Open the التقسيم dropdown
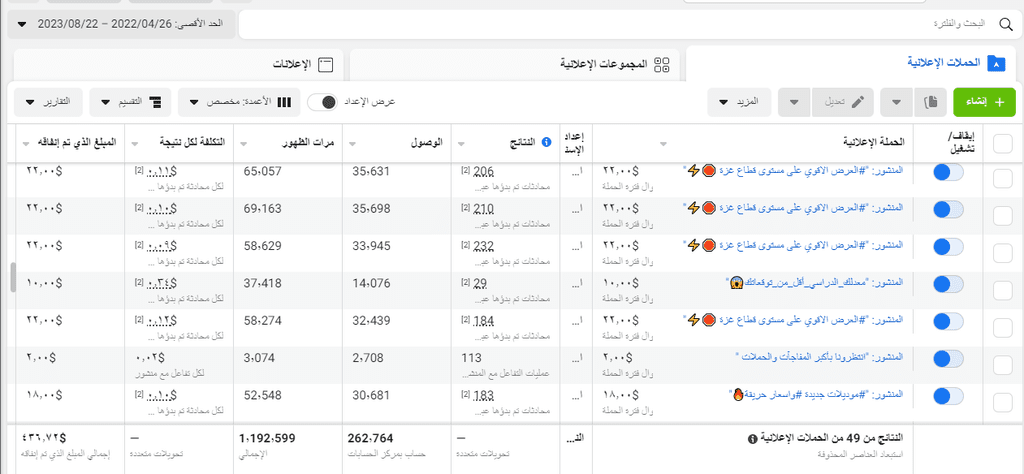This screenshot has width=1024, height=474. tap(130, 102)
